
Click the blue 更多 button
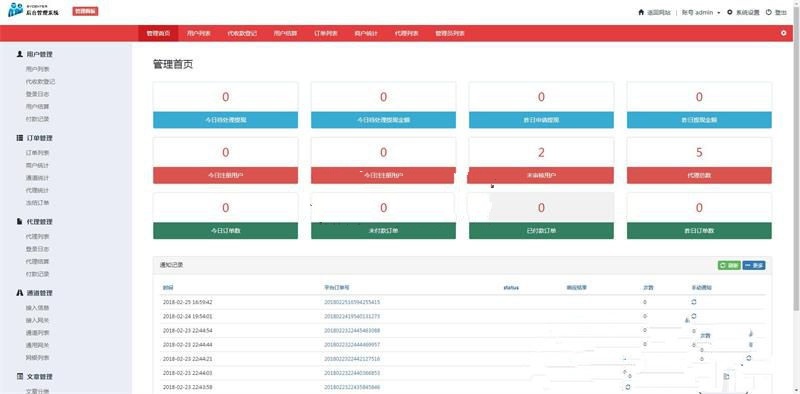click(x=754, y=265)
